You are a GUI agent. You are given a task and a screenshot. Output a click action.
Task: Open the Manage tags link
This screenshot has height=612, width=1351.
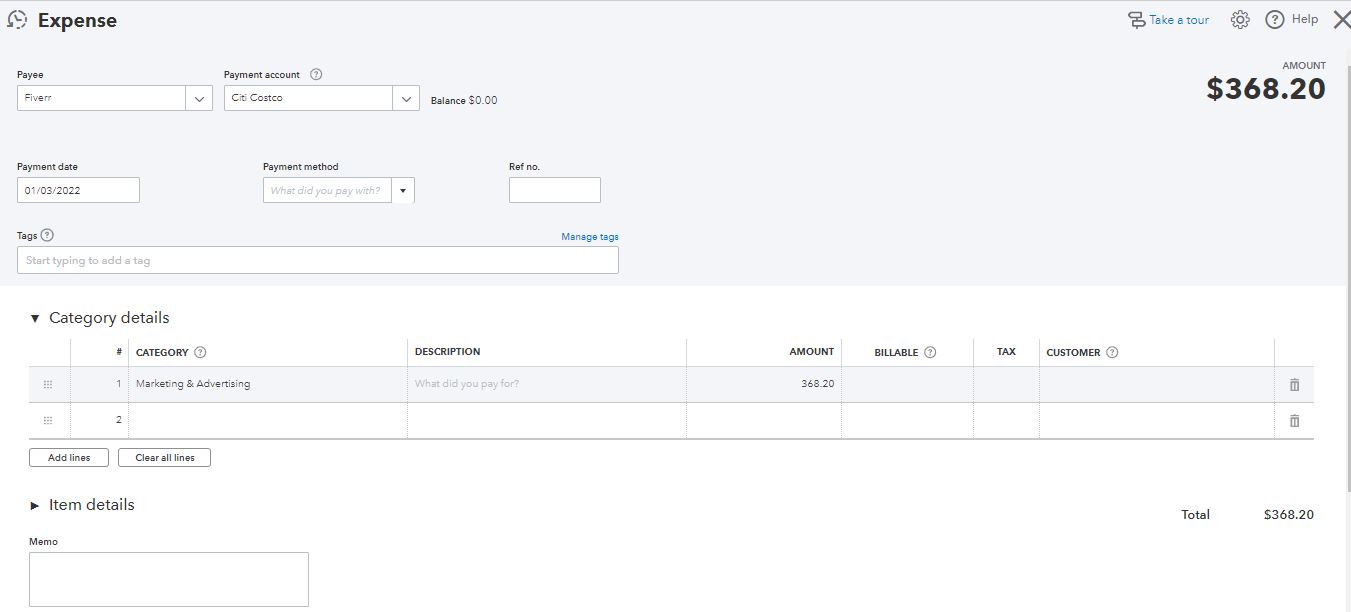[x=590, y=237]
